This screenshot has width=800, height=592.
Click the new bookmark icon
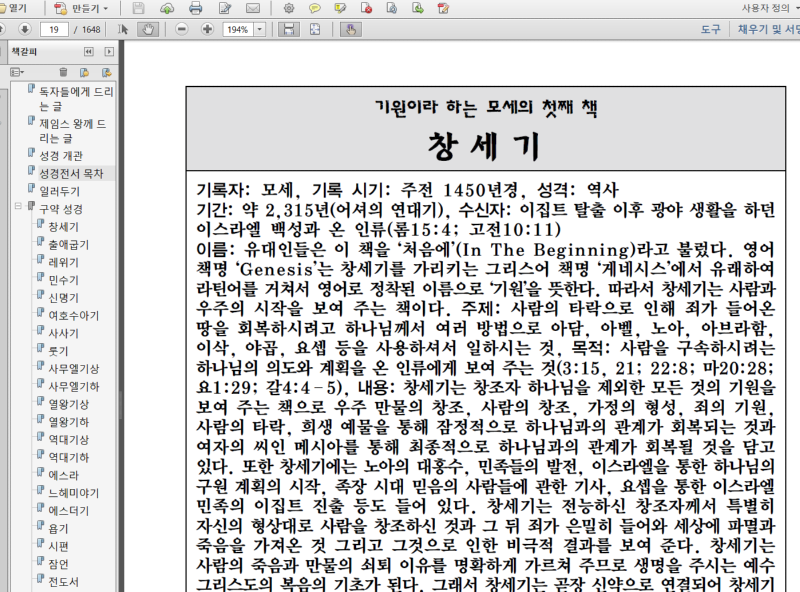coord(84,72)
